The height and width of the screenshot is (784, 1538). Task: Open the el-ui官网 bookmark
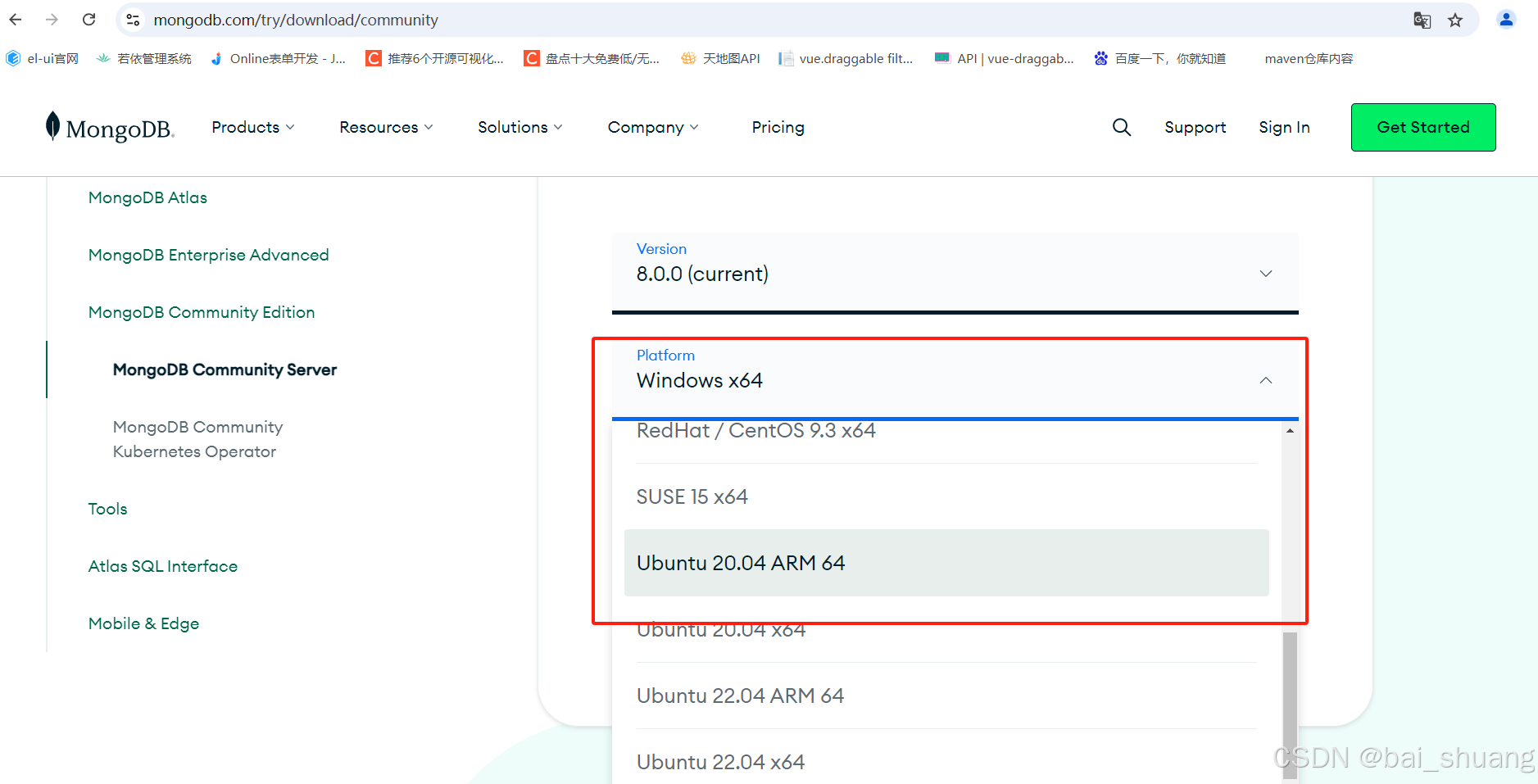[x=43, y=58]
